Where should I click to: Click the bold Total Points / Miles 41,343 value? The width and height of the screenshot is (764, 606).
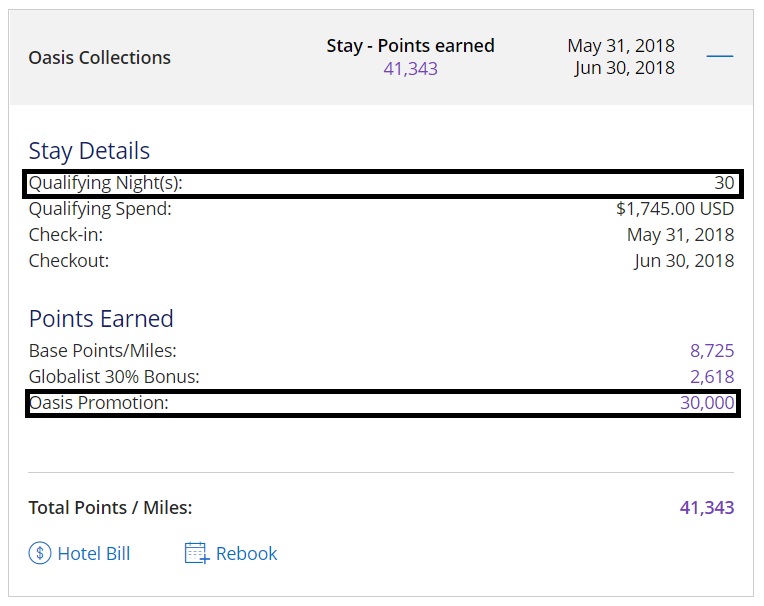click(706, 507)
